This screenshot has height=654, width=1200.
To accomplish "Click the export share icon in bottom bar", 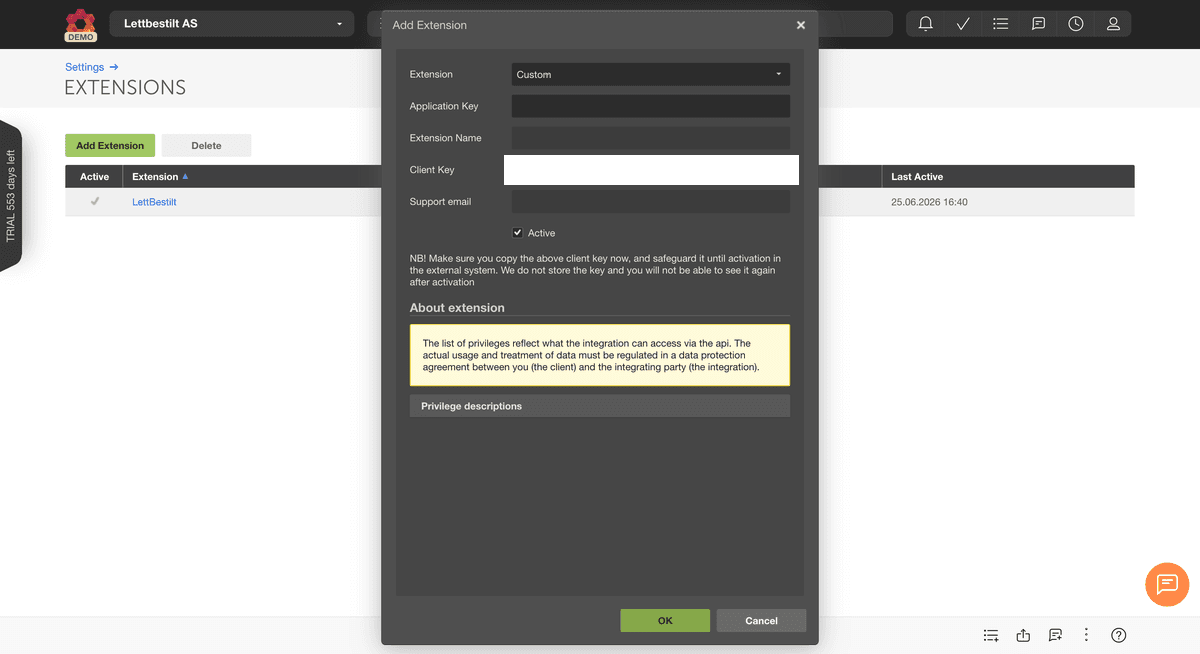I will (x=1023, y=635).
